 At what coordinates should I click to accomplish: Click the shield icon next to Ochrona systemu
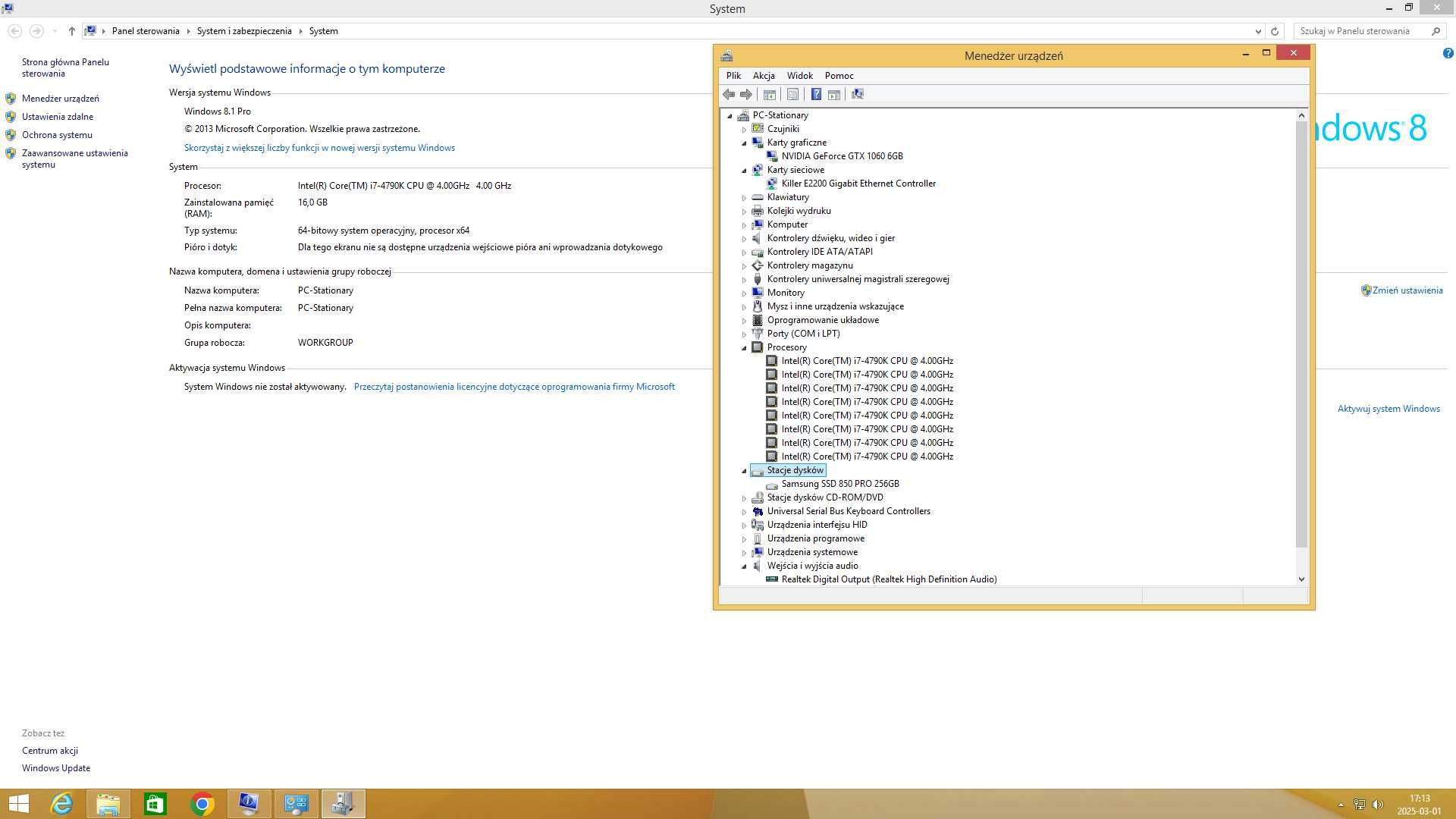tap(11, 135)
